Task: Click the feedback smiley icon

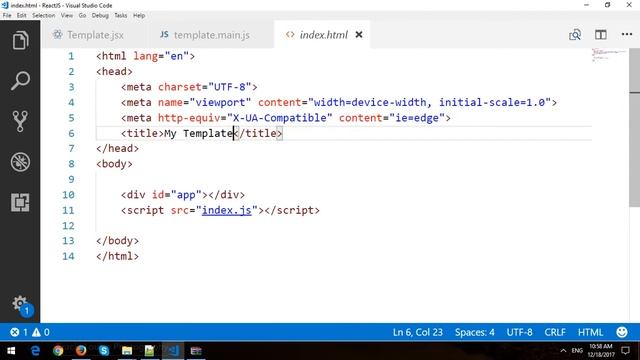Action: coord(622,332)
